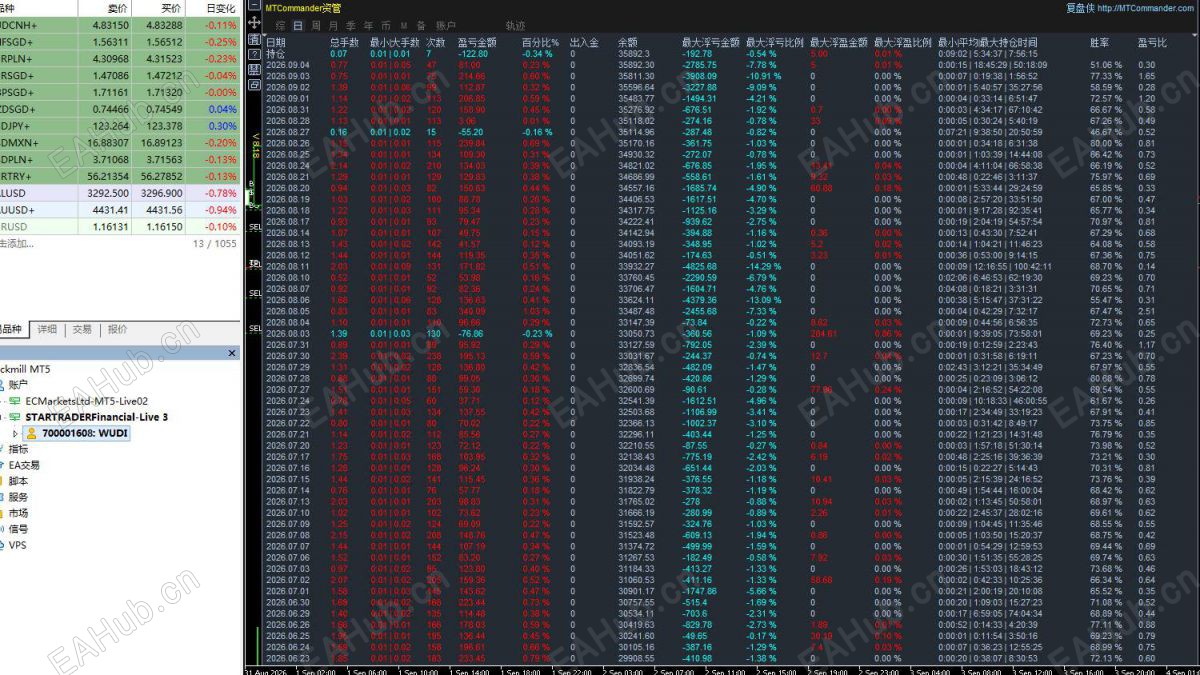
Task: Click the question mark help icon
Action: [x=254, y=55]
